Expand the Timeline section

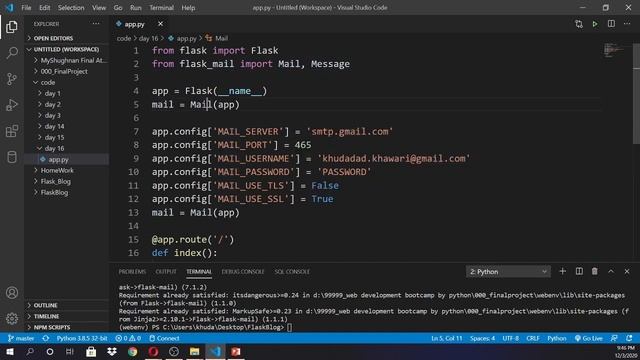(67, 316)
